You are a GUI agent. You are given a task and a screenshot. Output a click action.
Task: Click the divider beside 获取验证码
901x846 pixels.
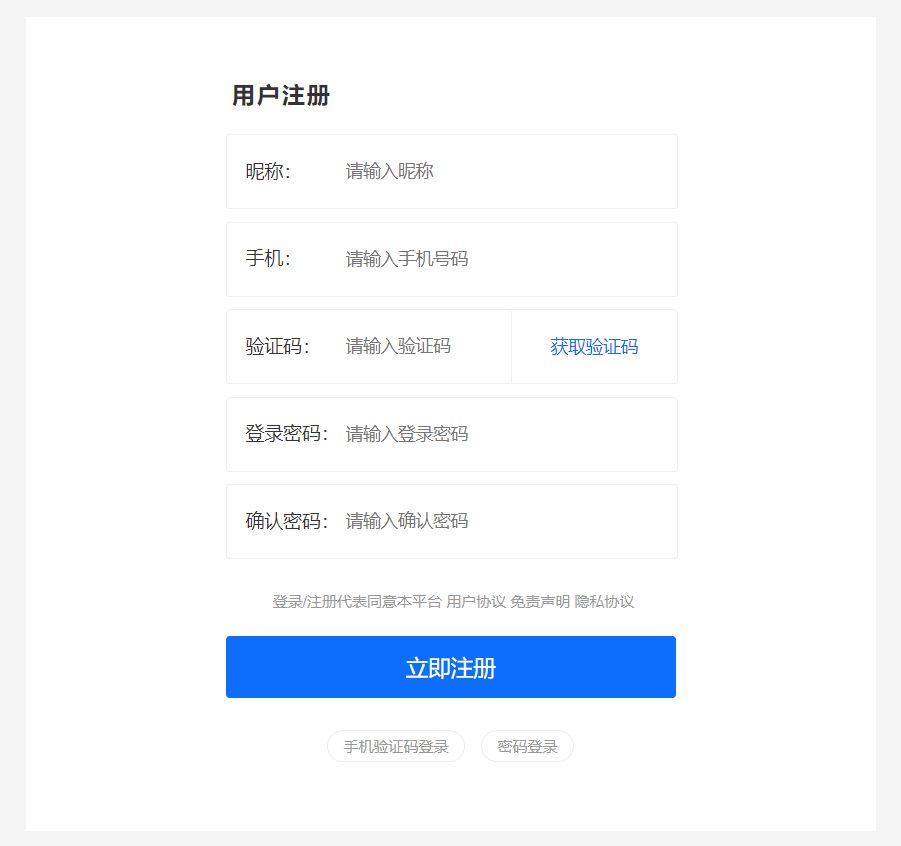[x=512, y=347]
